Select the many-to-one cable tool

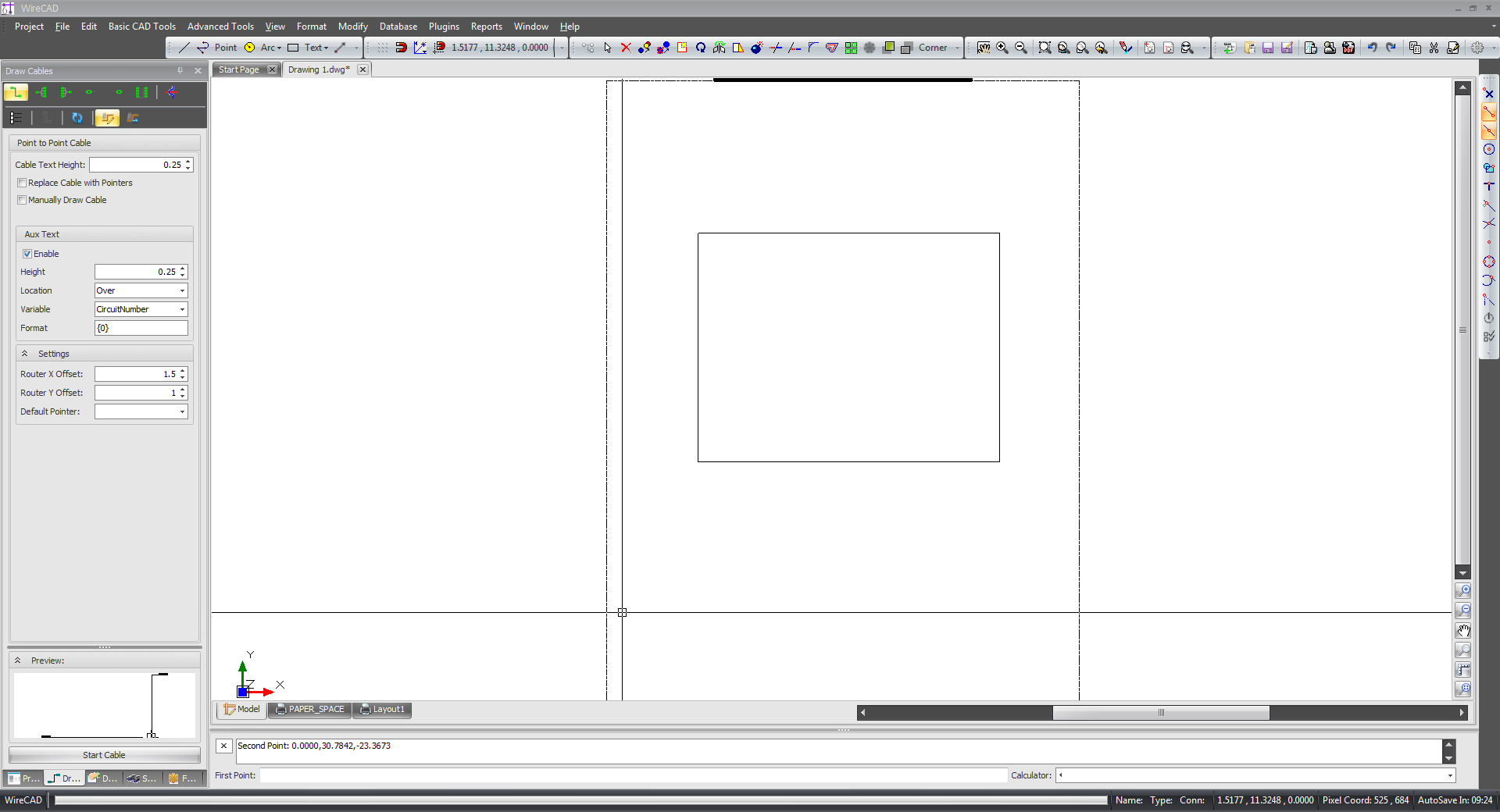(66, 92)
